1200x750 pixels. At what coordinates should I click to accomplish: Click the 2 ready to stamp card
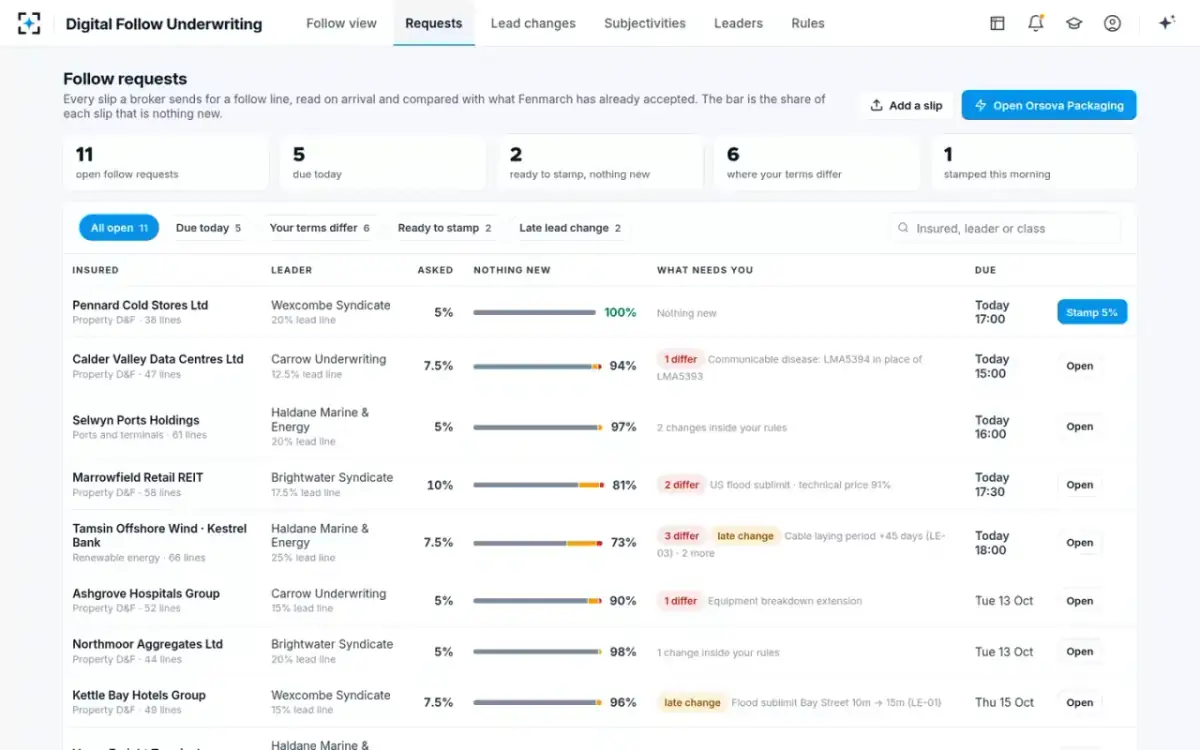[600, 163]
